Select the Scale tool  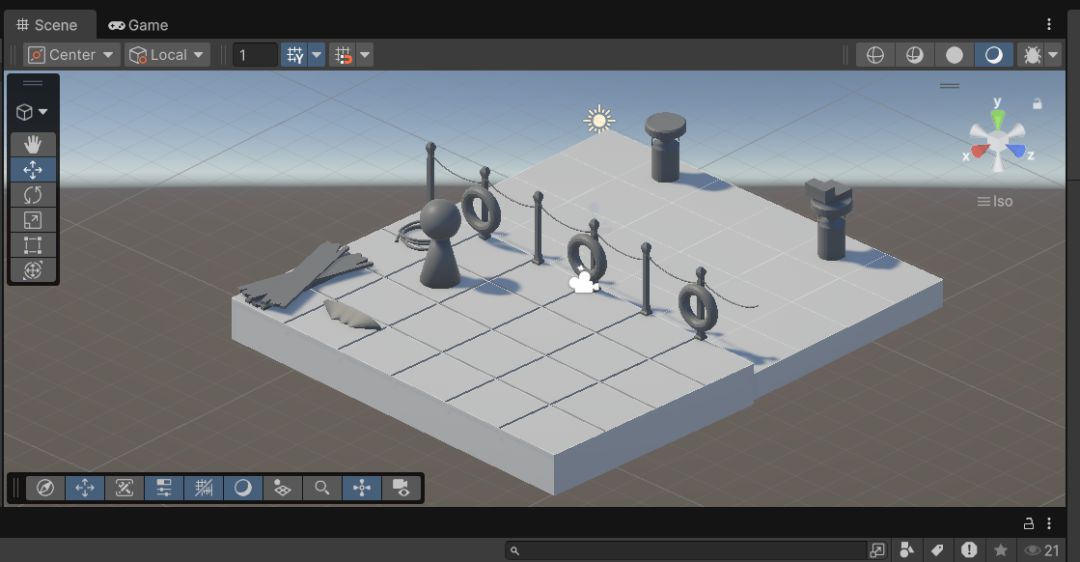click(32, 220)
